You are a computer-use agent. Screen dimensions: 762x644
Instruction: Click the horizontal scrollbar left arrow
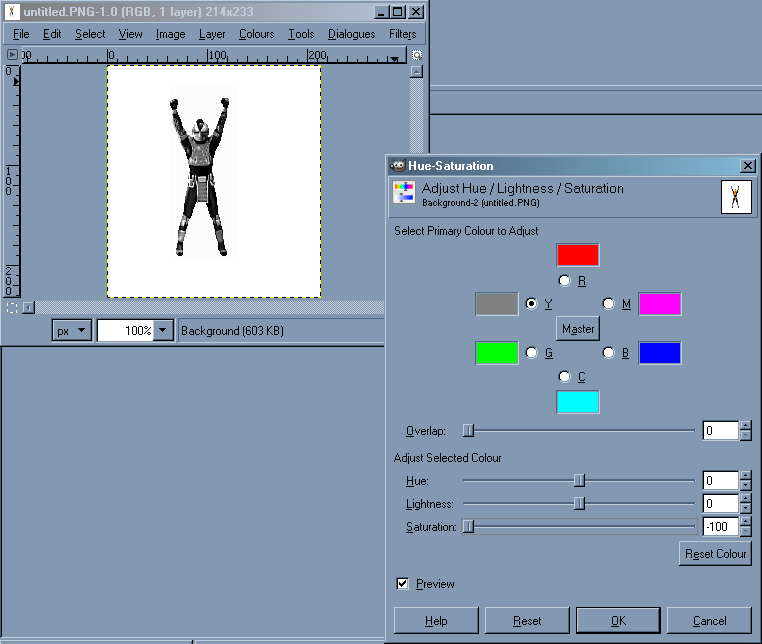pos(28,307)
